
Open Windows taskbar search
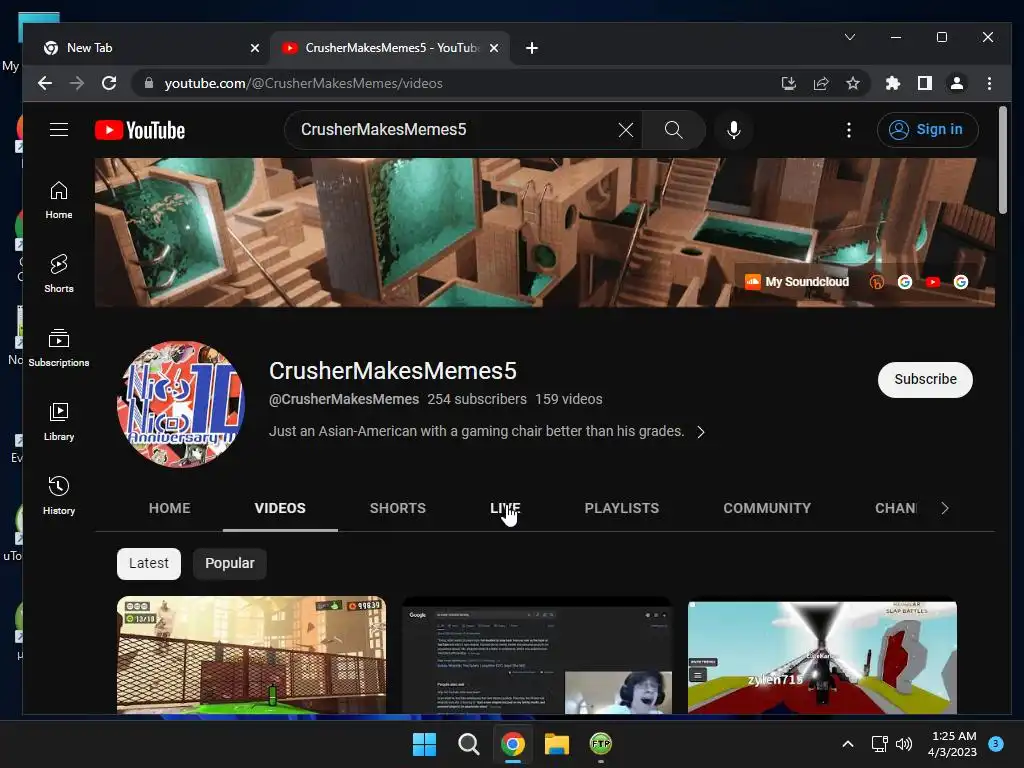point(468,744)
